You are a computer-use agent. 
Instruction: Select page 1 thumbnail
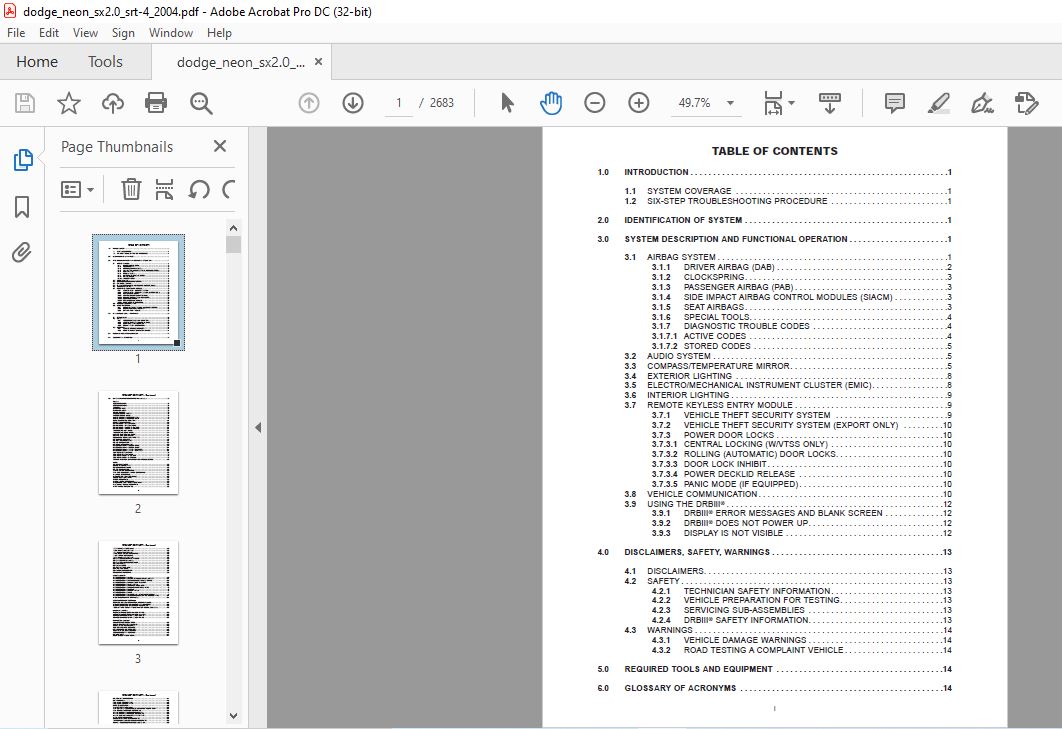[x=138, y=293]
